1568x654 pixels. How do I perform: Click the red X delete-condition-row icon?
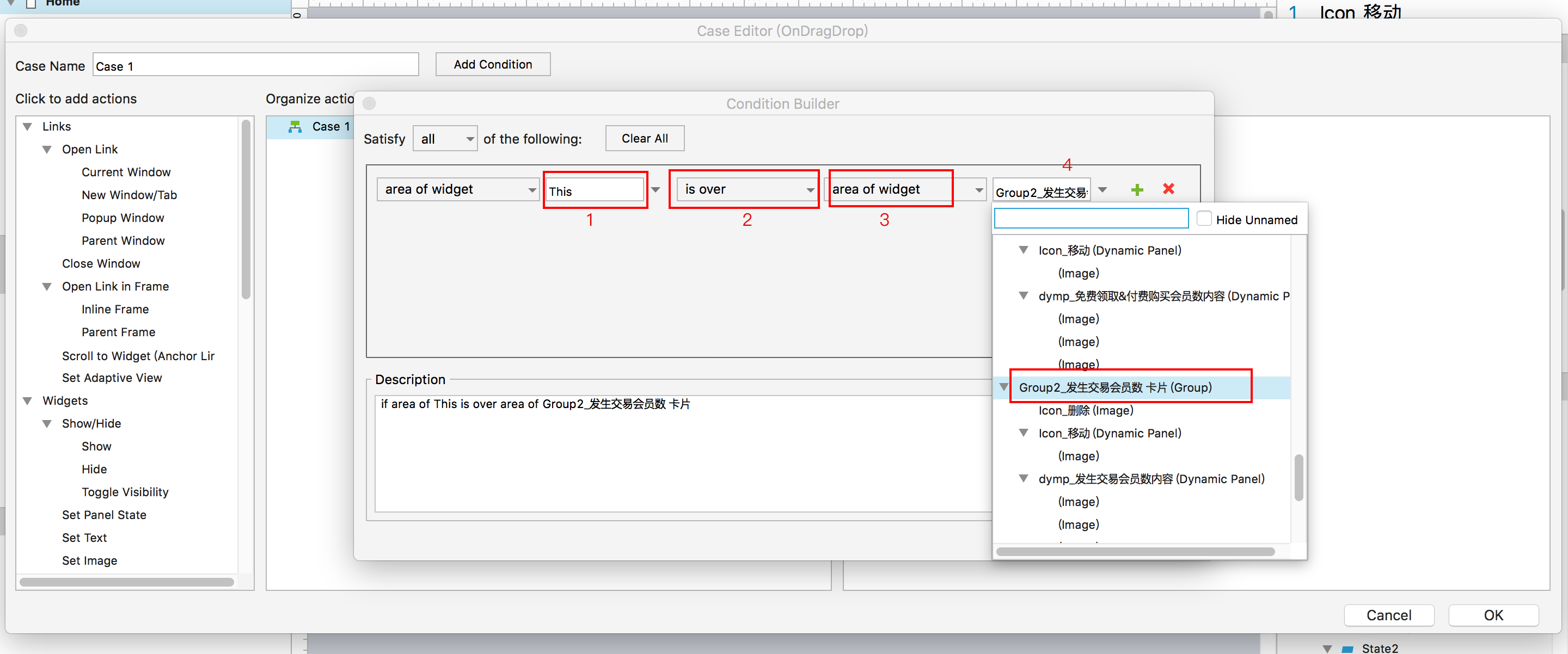(x=1168, y=189)
